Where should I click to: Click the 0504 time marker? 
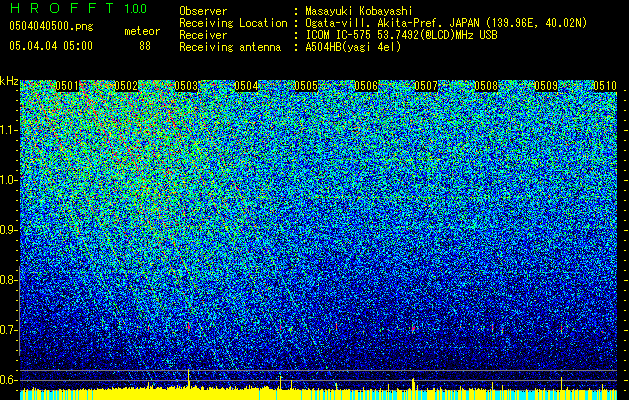tap(246, 86)
